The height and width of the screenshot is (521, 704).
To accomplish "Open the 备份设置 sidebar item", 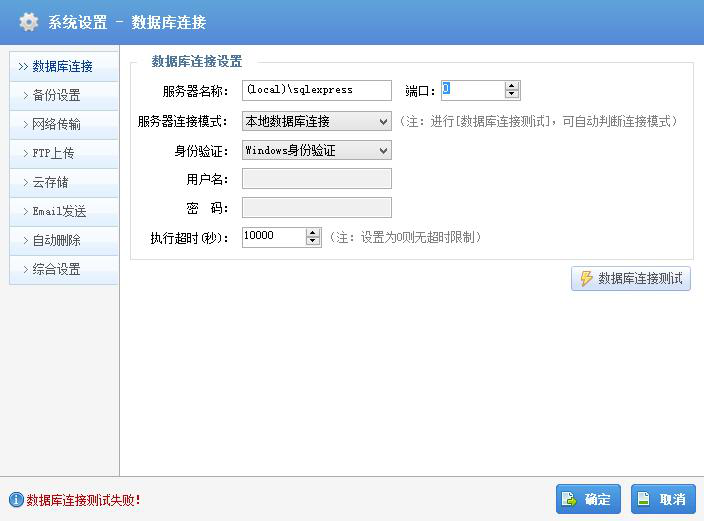I will pyautogui.click(x=64, y=96).
